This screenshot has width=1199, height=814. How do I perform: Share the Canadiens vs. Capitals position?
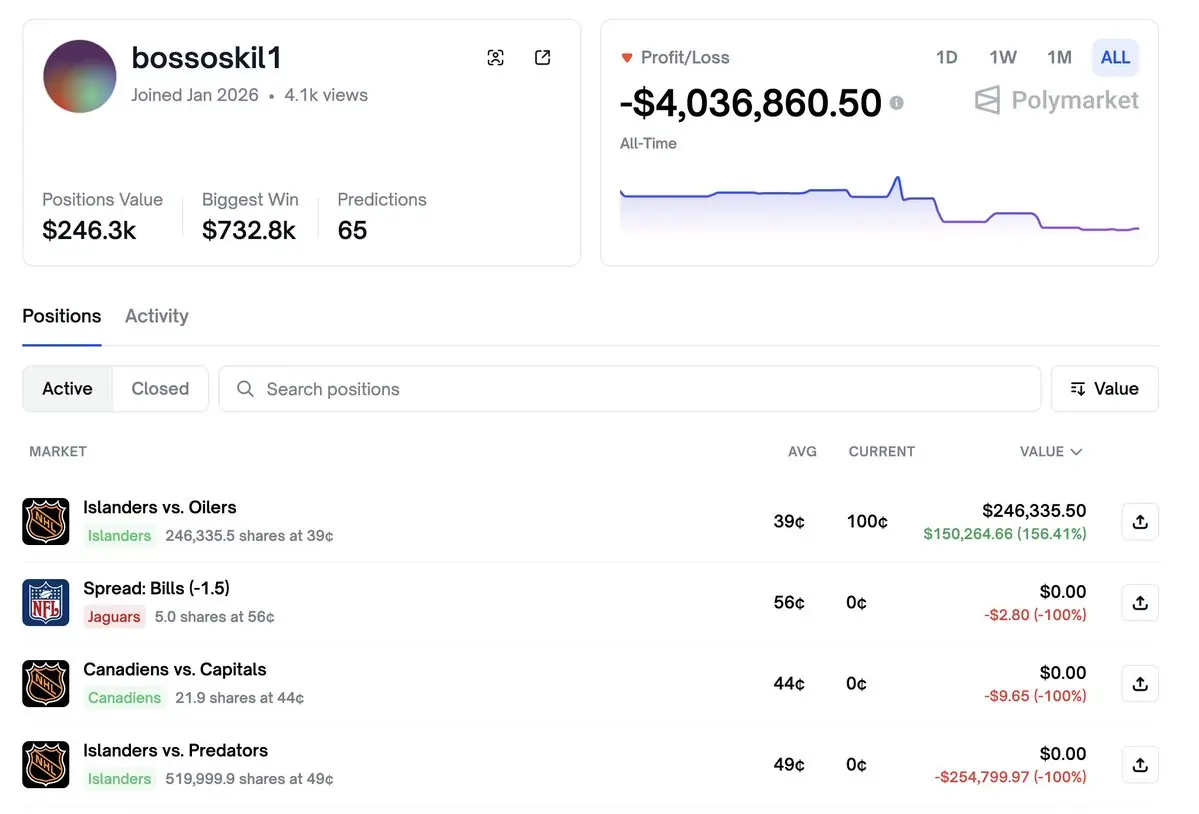1140,684
